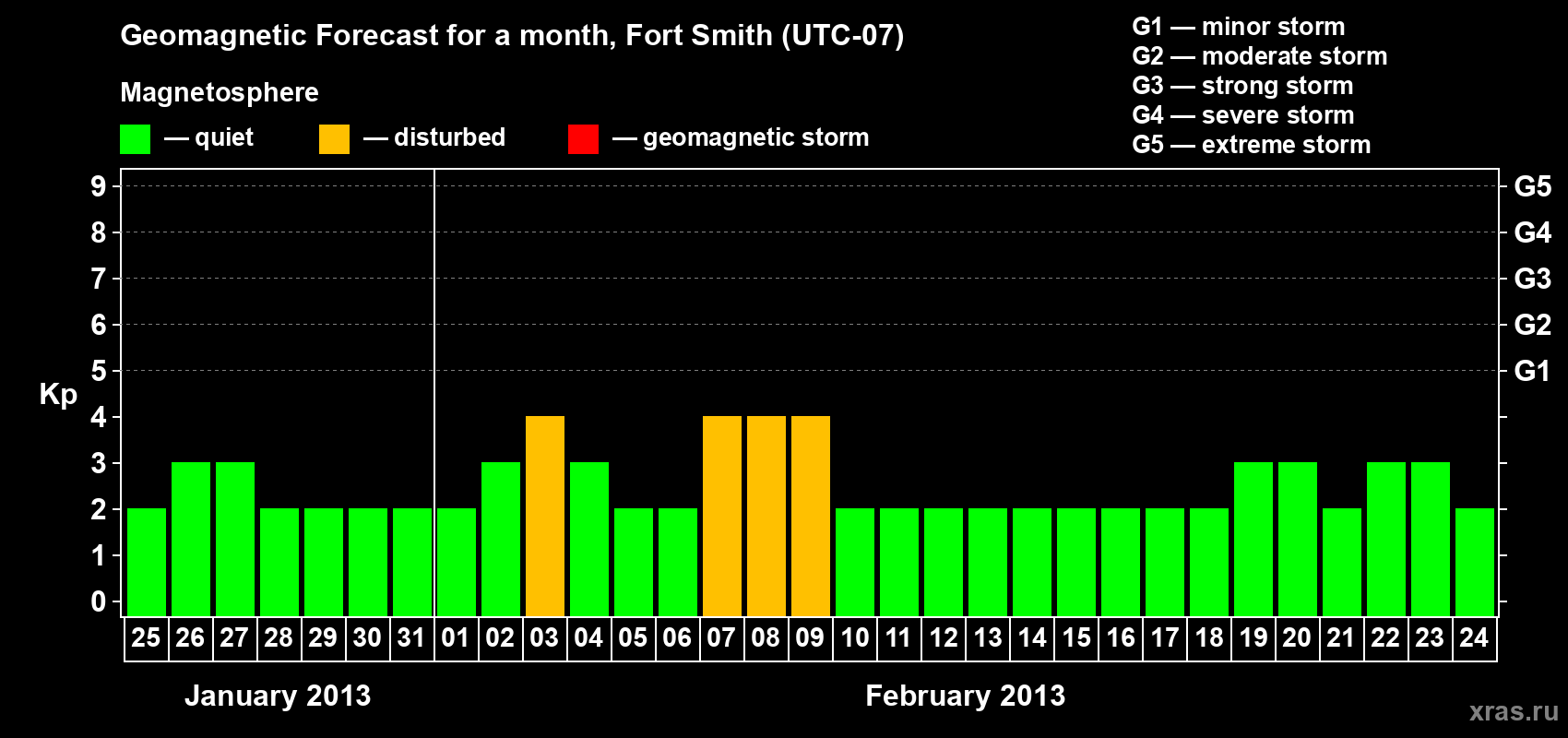The width and height of the screenshot is (1568, 738).
Task: Click the green bar for January 25
Action: pos(147,563)
